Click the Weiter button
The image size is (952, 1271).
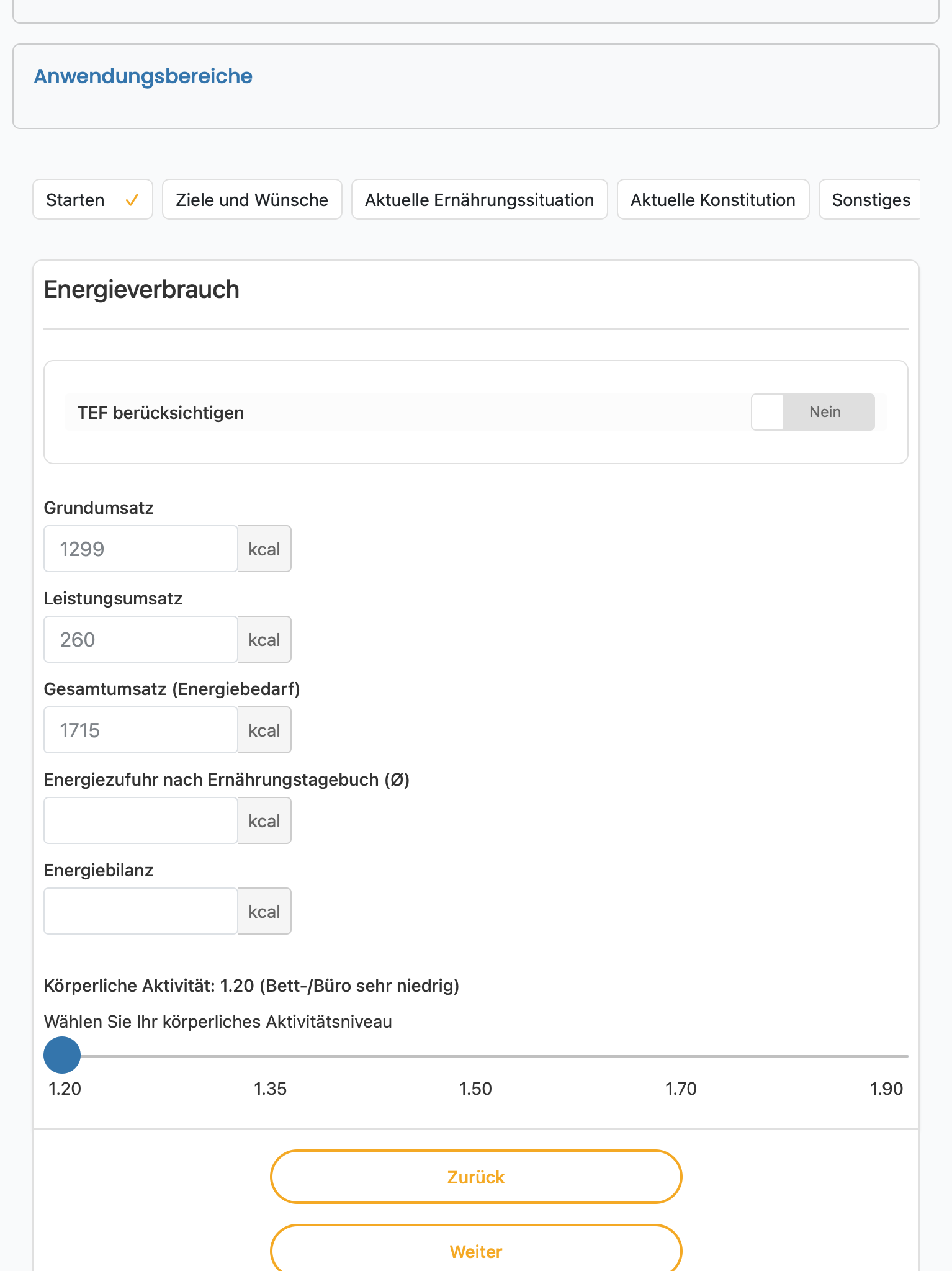point(476,1249)
